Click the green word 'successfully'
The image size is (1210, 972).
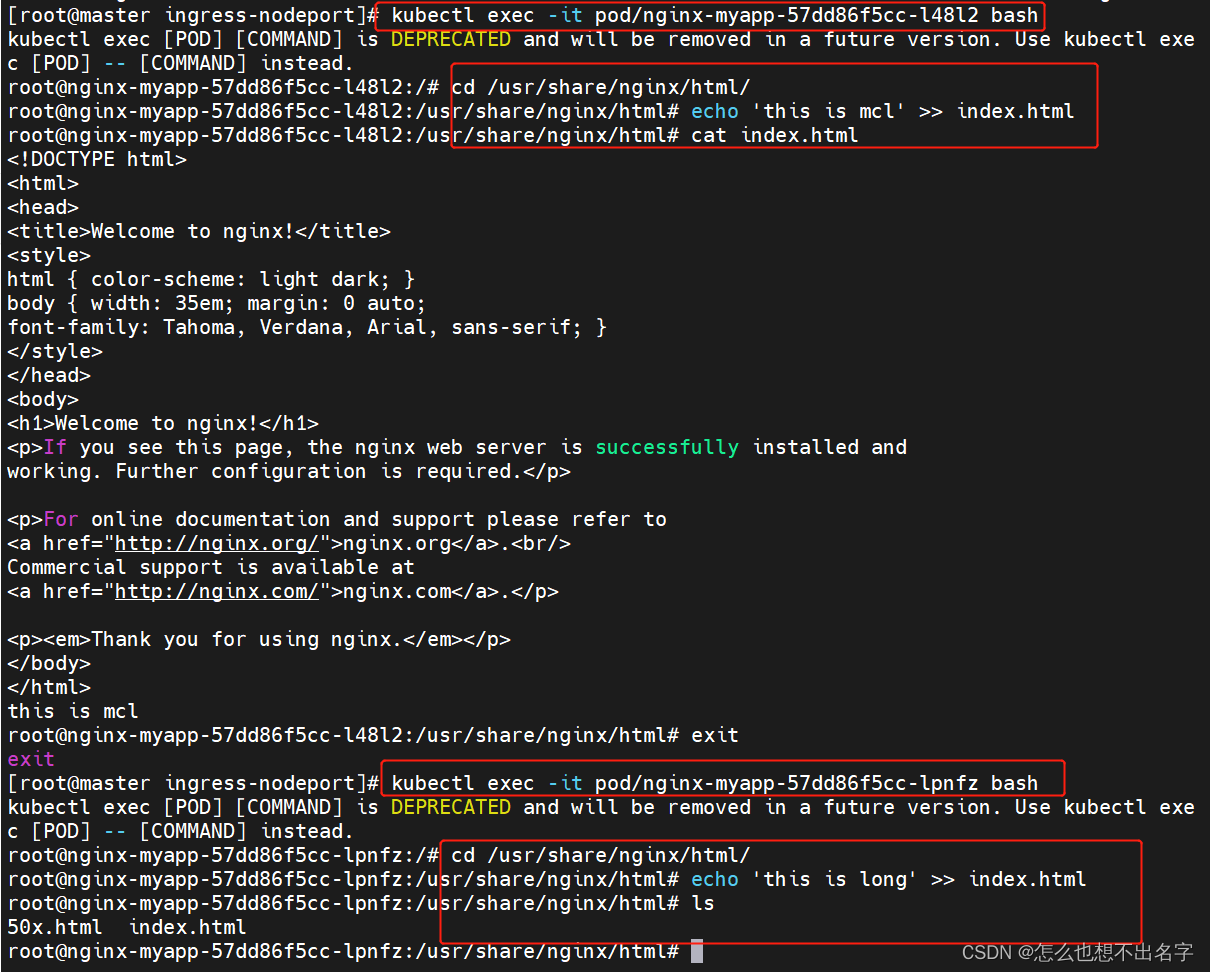pyautogui.click(x=667, y=447)
